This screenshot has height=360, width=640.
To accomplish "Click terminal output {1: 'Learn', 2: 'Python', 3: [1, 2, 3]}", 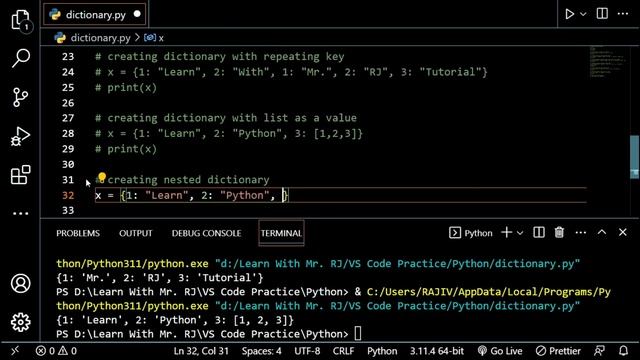I will [x=175, y=320].
